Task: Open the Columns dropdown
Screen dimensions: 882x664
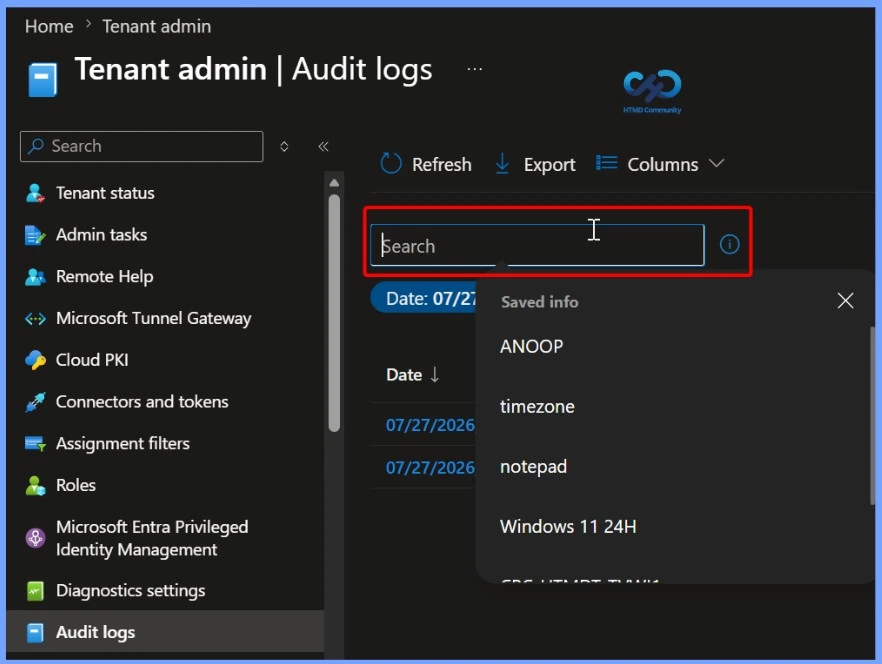Action: click(x=660, y=164)
